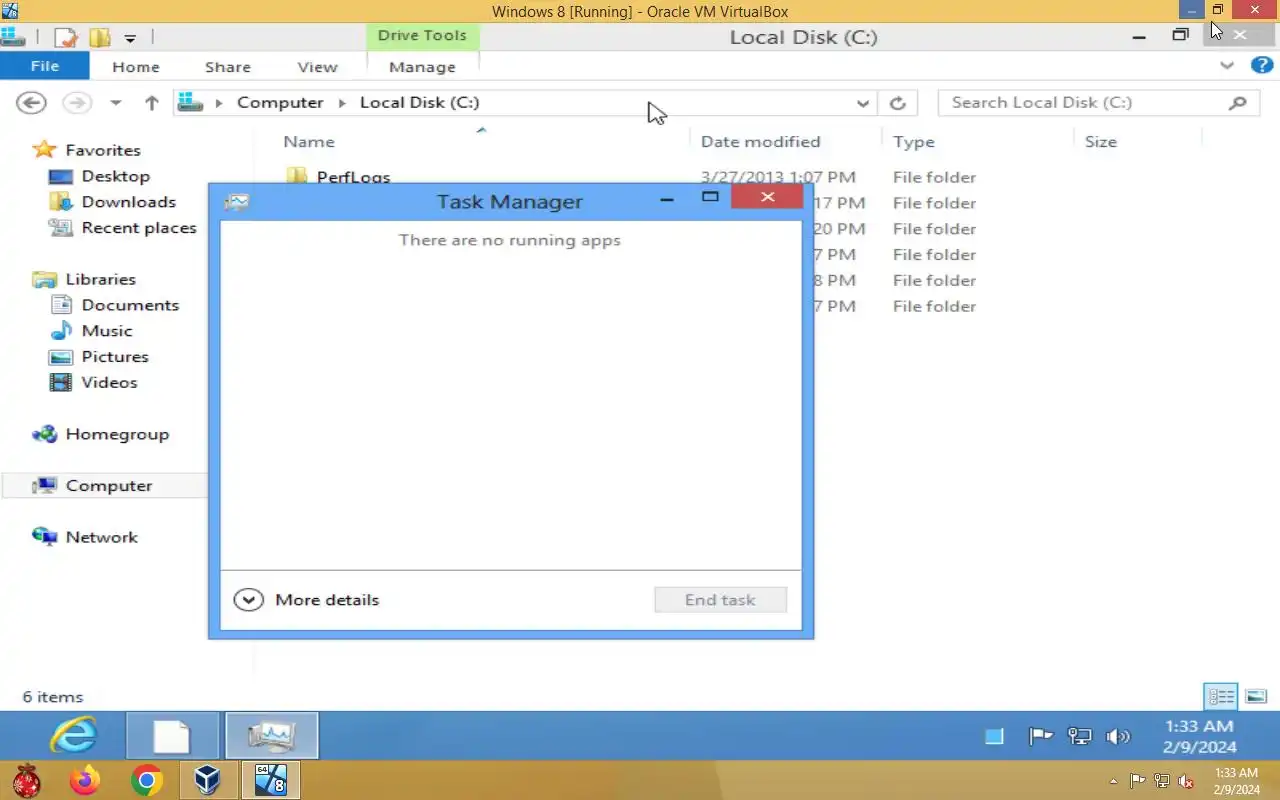Switch to Details view icon in status bar

1221,696
